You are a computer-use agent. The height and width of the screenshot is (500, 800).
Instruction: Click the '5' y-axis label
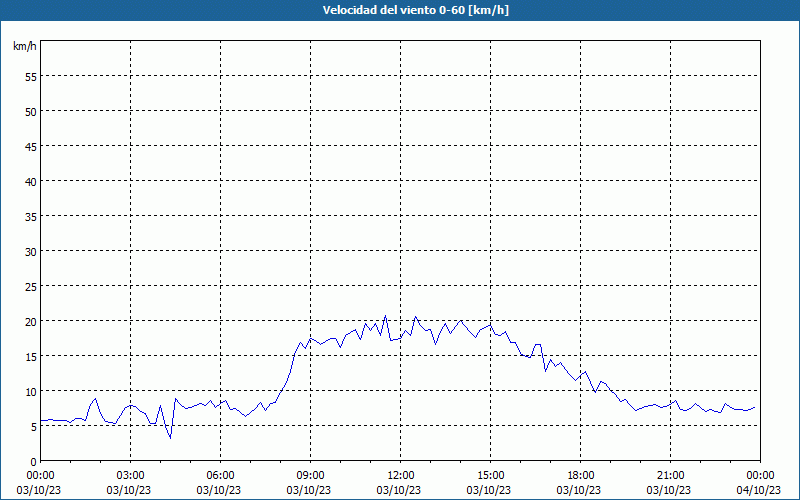(34, 427)
